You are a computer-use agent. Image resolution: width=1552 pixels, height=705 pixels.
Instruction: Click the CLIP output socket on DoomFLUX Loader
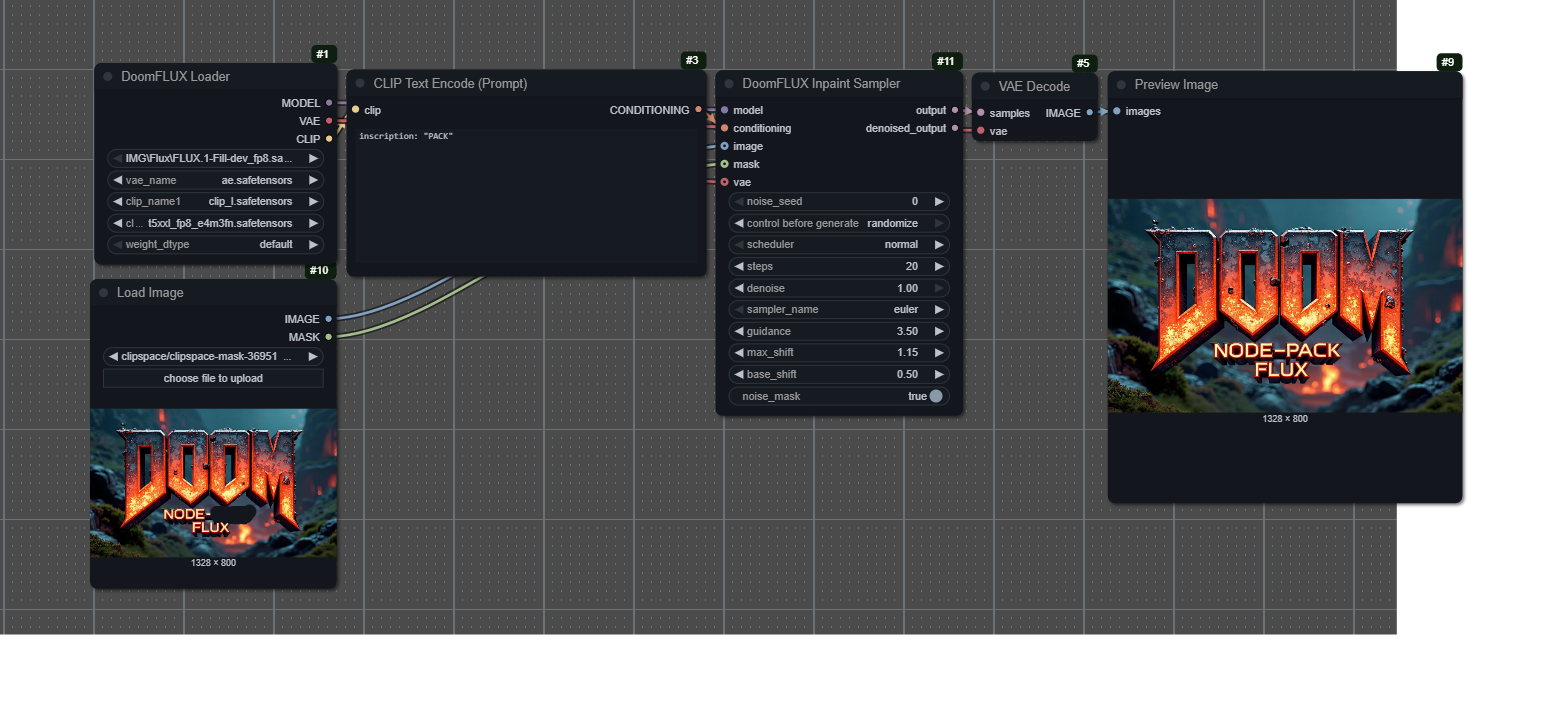(x=329, y=139)
